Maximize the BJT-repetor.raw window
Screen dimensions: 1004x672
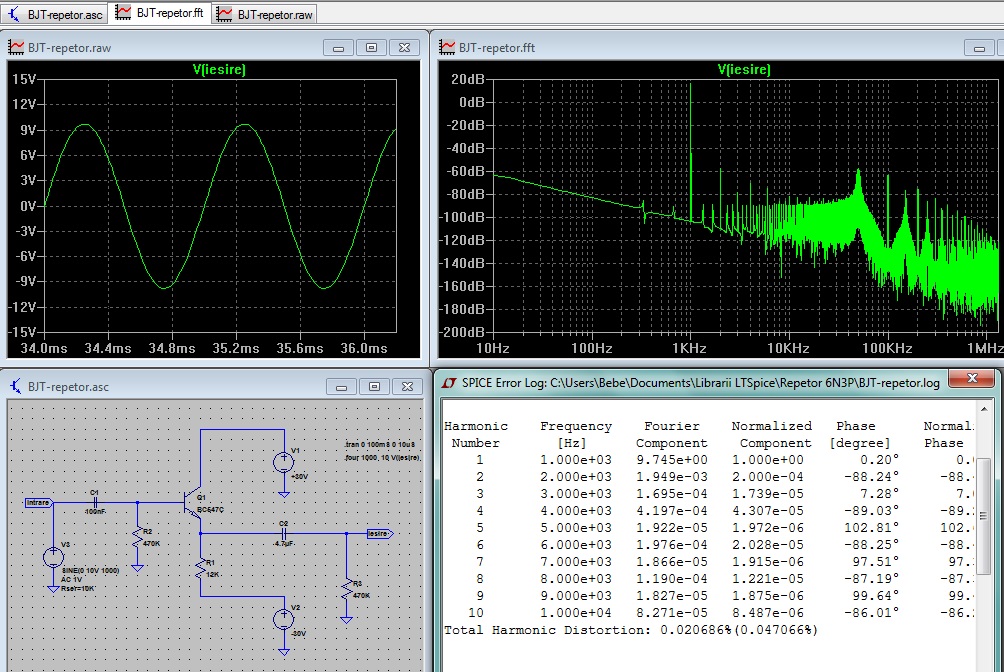371,48
